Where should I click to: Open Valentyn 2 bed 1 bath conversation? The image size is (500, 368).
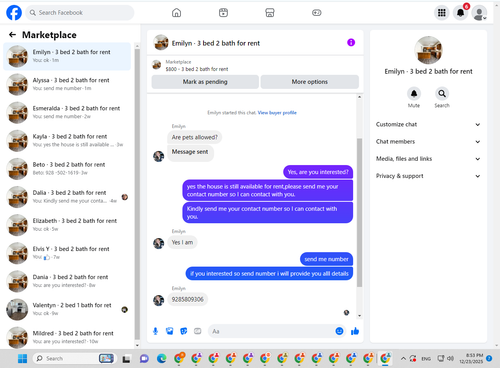tap(67, 309)
